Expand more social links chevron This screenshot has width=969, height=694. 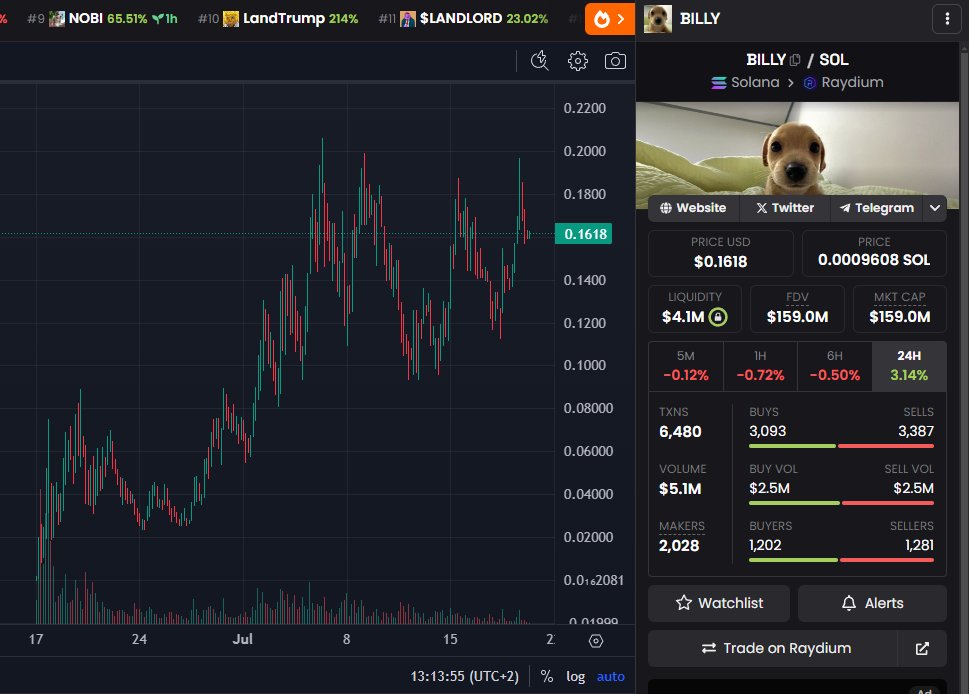(x=934, y=208)
